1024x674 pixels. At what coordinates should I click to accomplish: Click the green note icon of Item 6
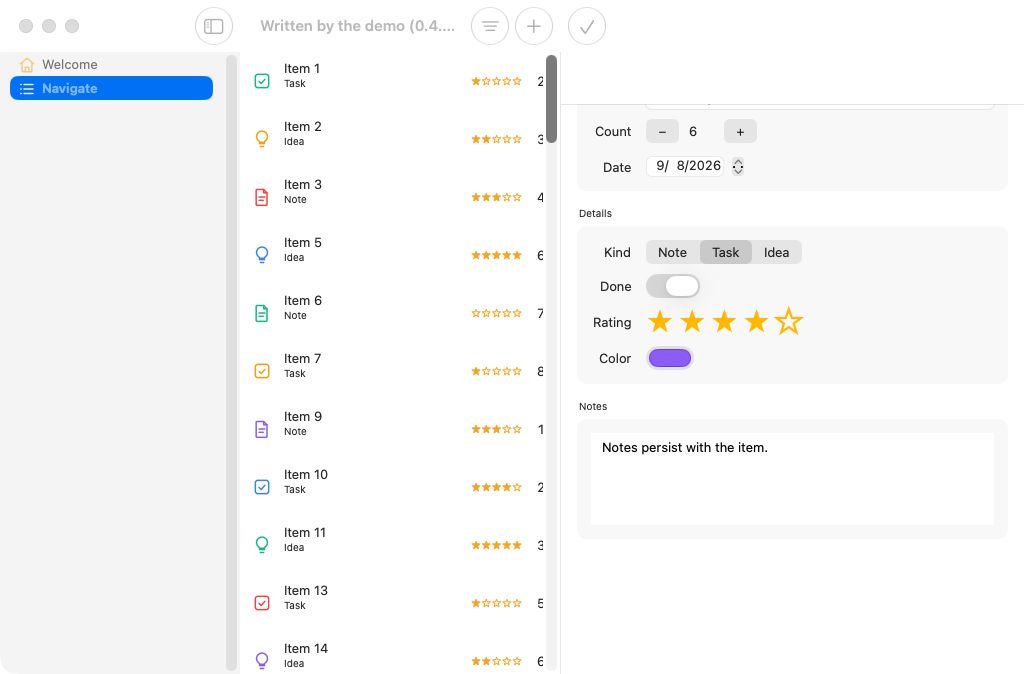262,313
